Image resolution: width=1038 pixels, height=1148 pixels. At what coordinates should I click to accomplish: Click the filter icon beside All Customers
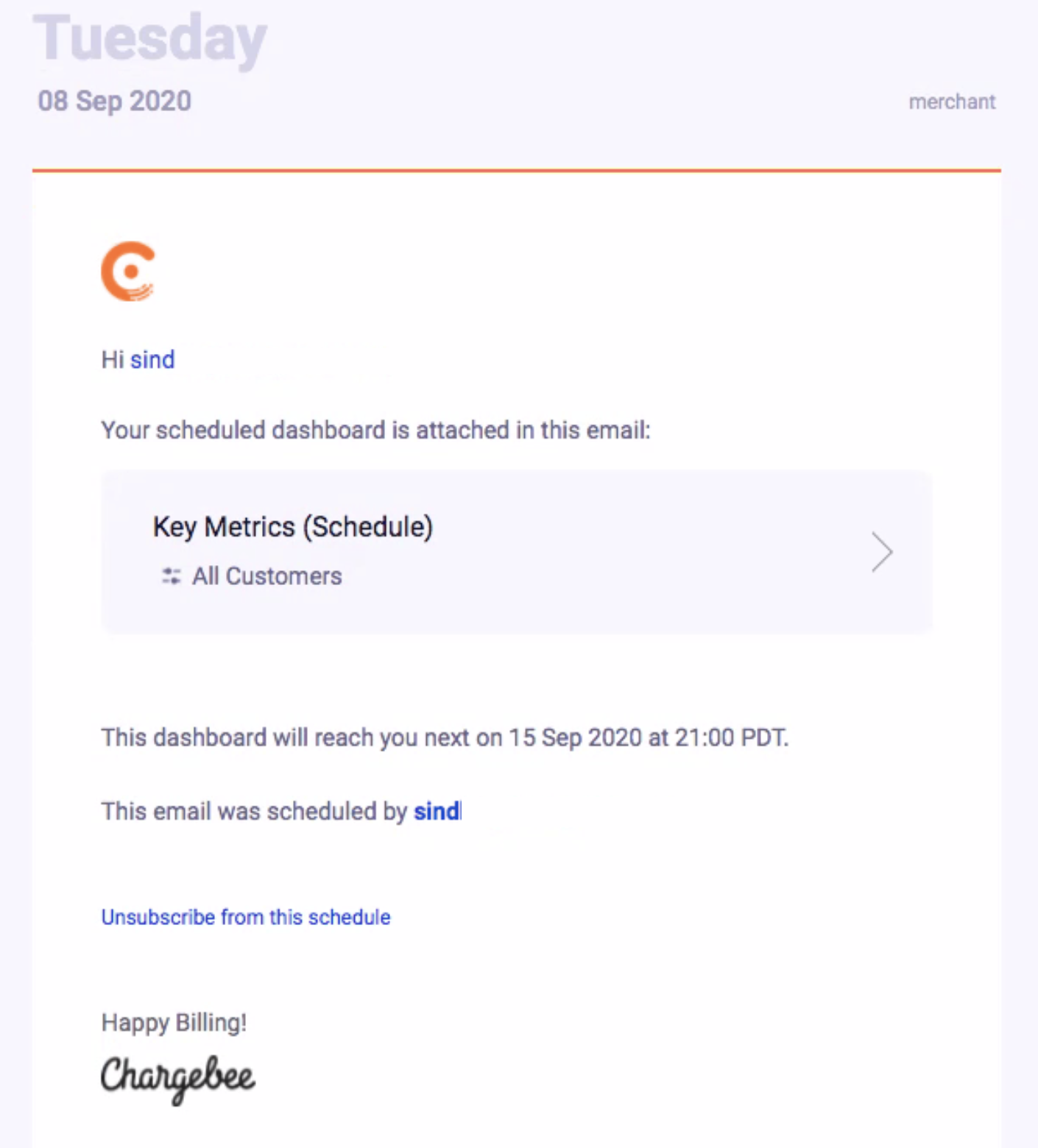171,576
